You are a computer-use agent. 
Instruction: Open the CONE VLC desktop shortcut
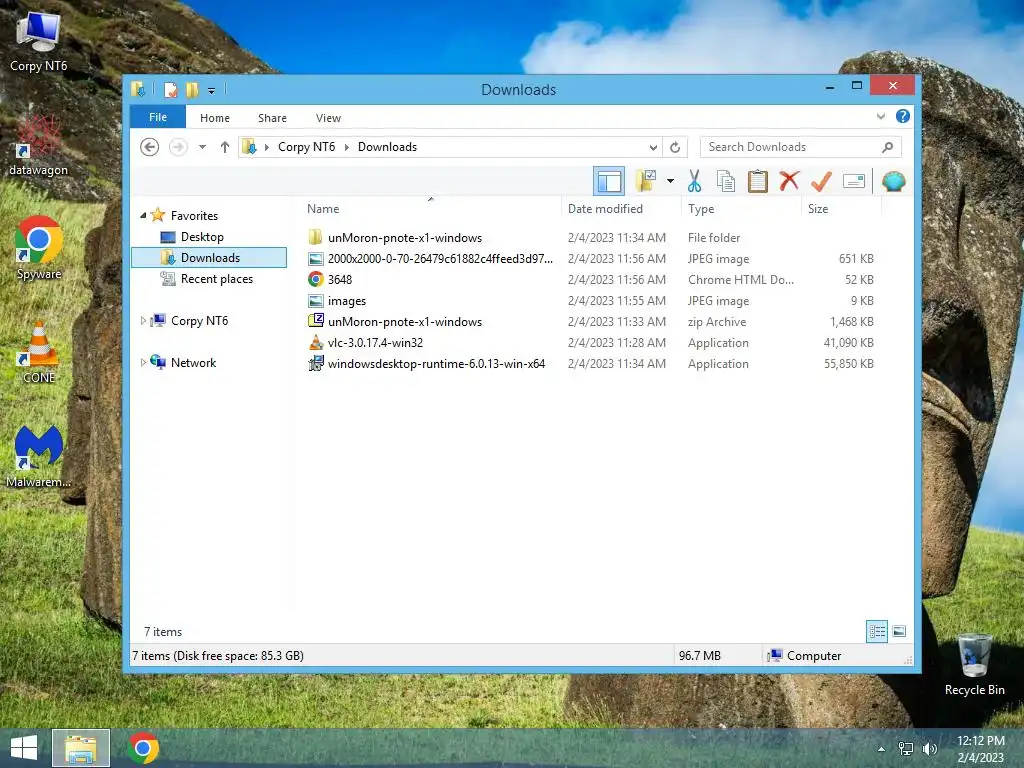(39, 353)
